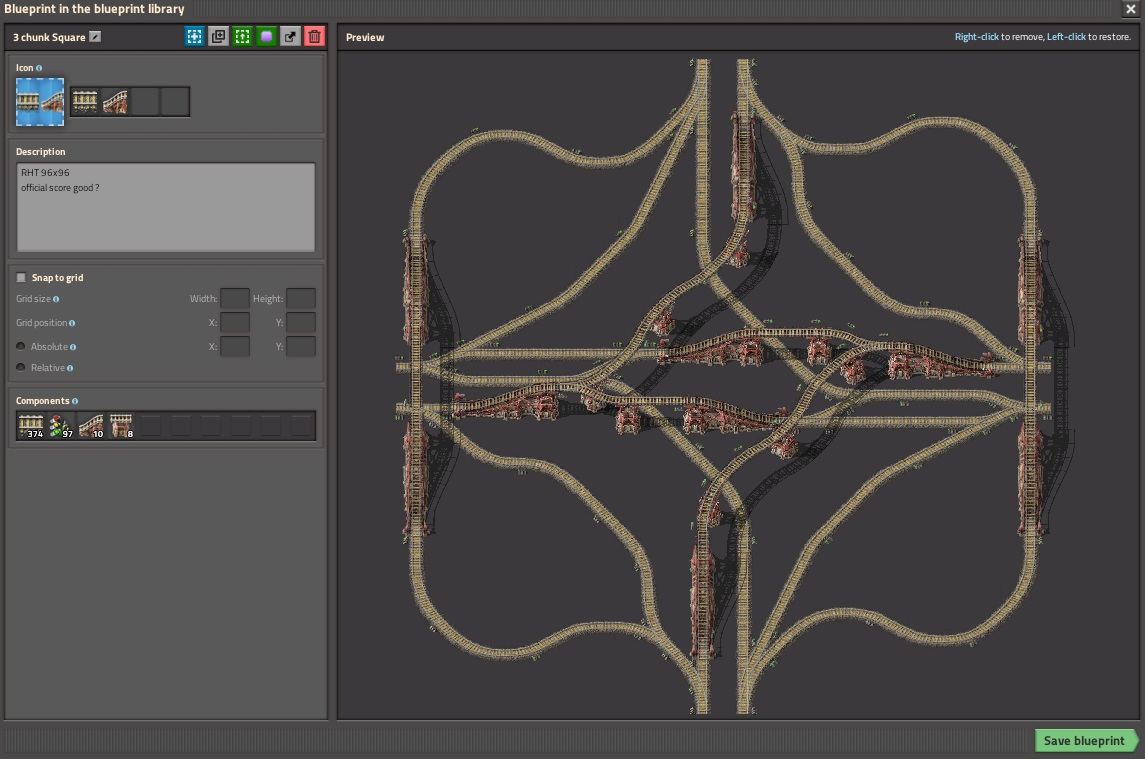The height and width of the screenshot is (759, 1145).
Task: Click the green dashed box with arrow icon
Action: [x=242, y=37]
